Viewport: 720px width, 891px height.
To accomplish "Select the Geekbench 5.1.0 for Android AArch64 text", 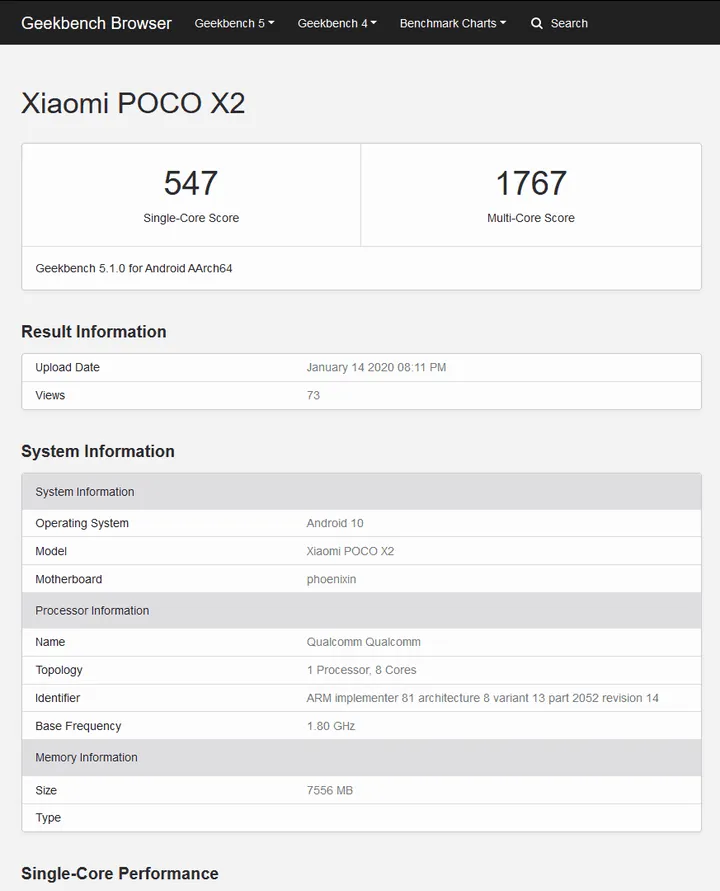I will point(134,268).
